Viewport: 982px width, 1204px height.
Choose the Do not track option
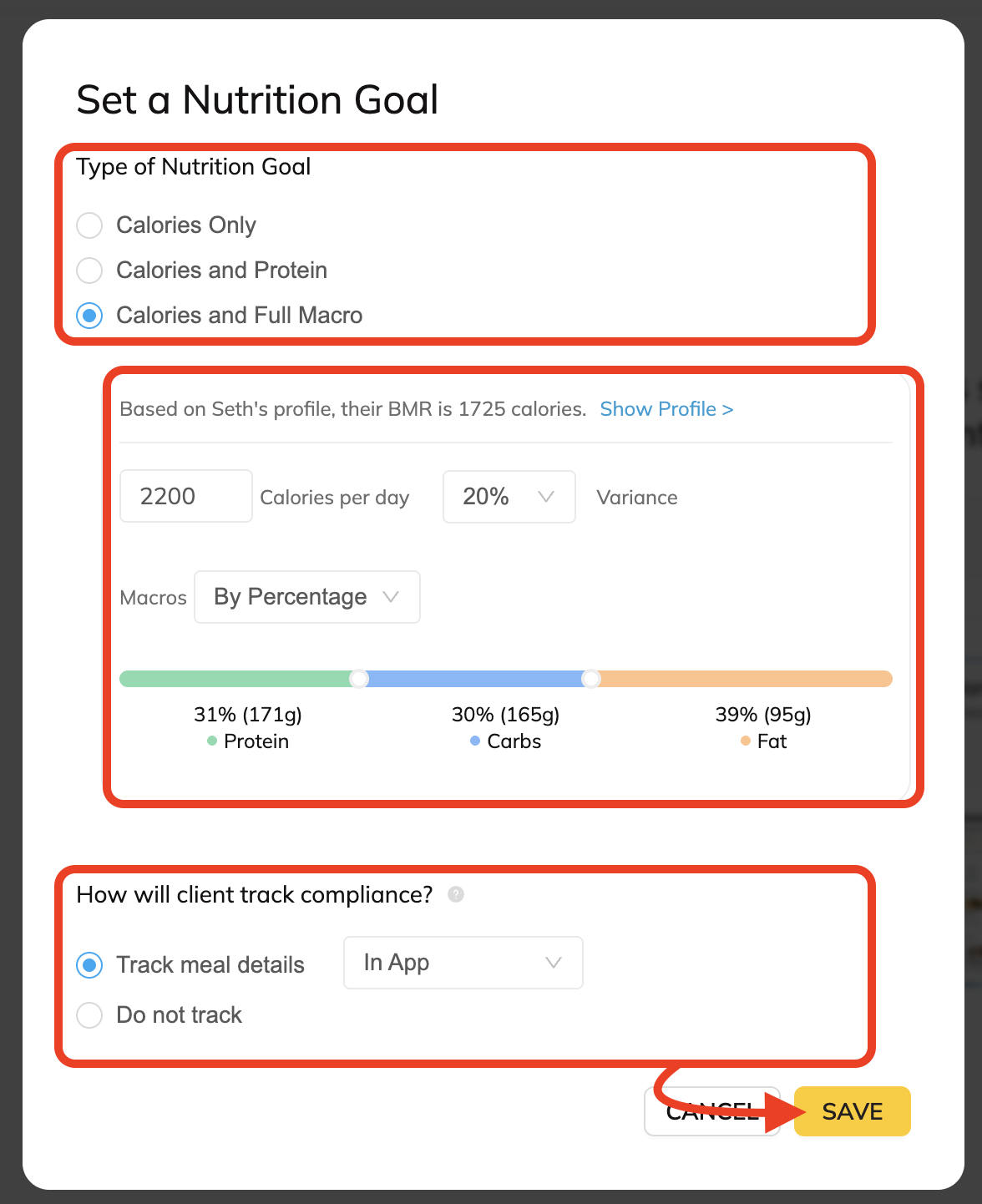(89, 1015)
